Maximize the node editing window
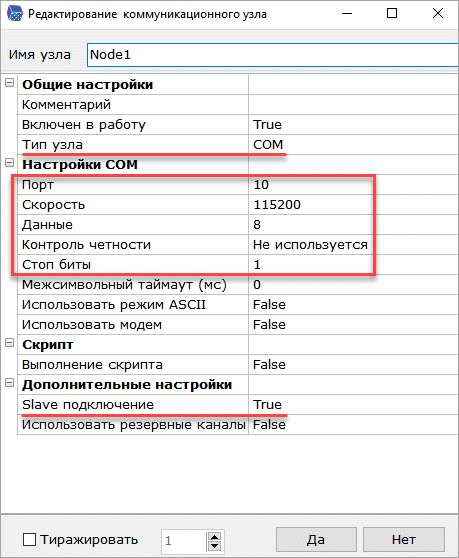This screenshot has width=459, height=558. coord(392,14)
